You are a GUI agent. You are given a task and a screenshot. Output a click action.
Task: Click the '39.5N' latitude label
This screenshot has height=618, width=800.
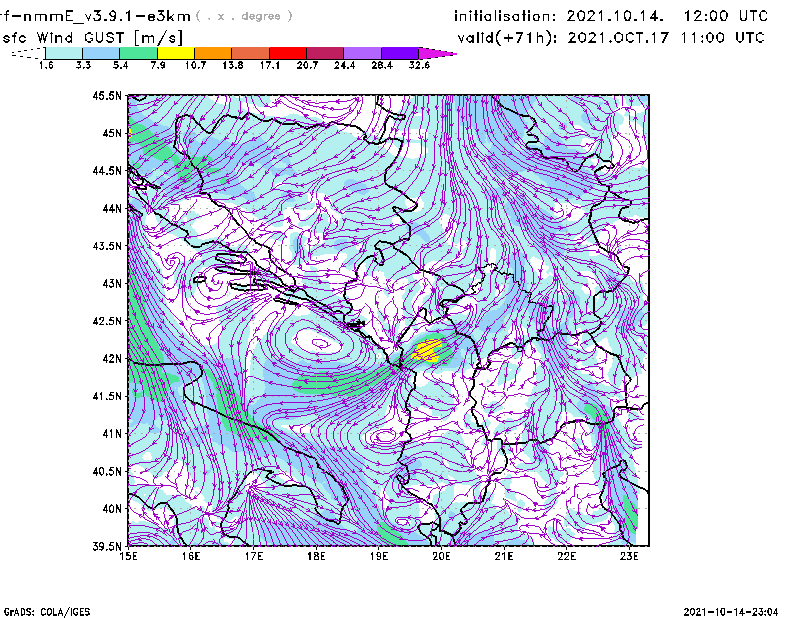click(107, 546)
